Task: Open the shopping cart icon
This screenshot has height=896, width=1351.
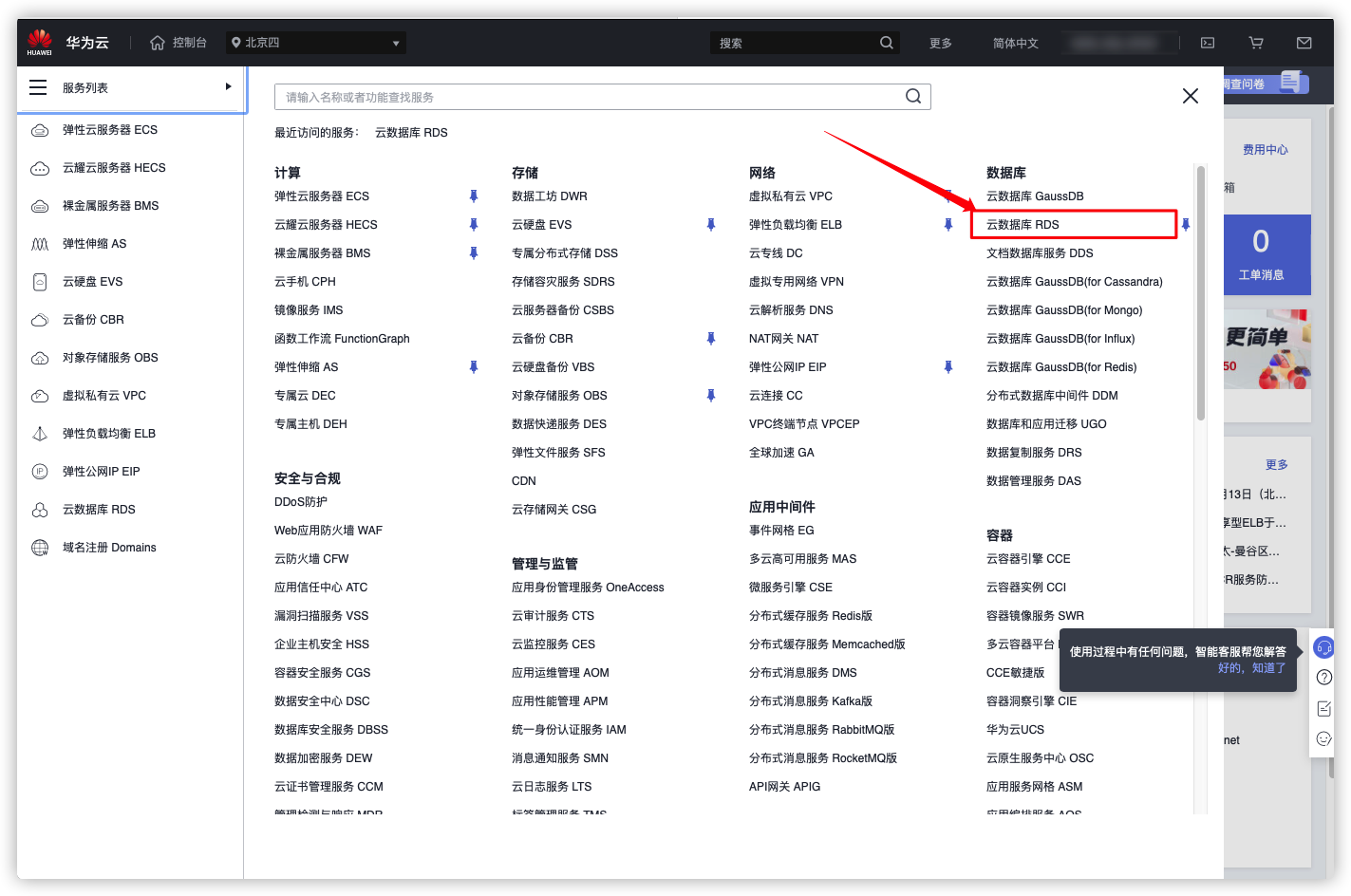Action: (1256, 43)
